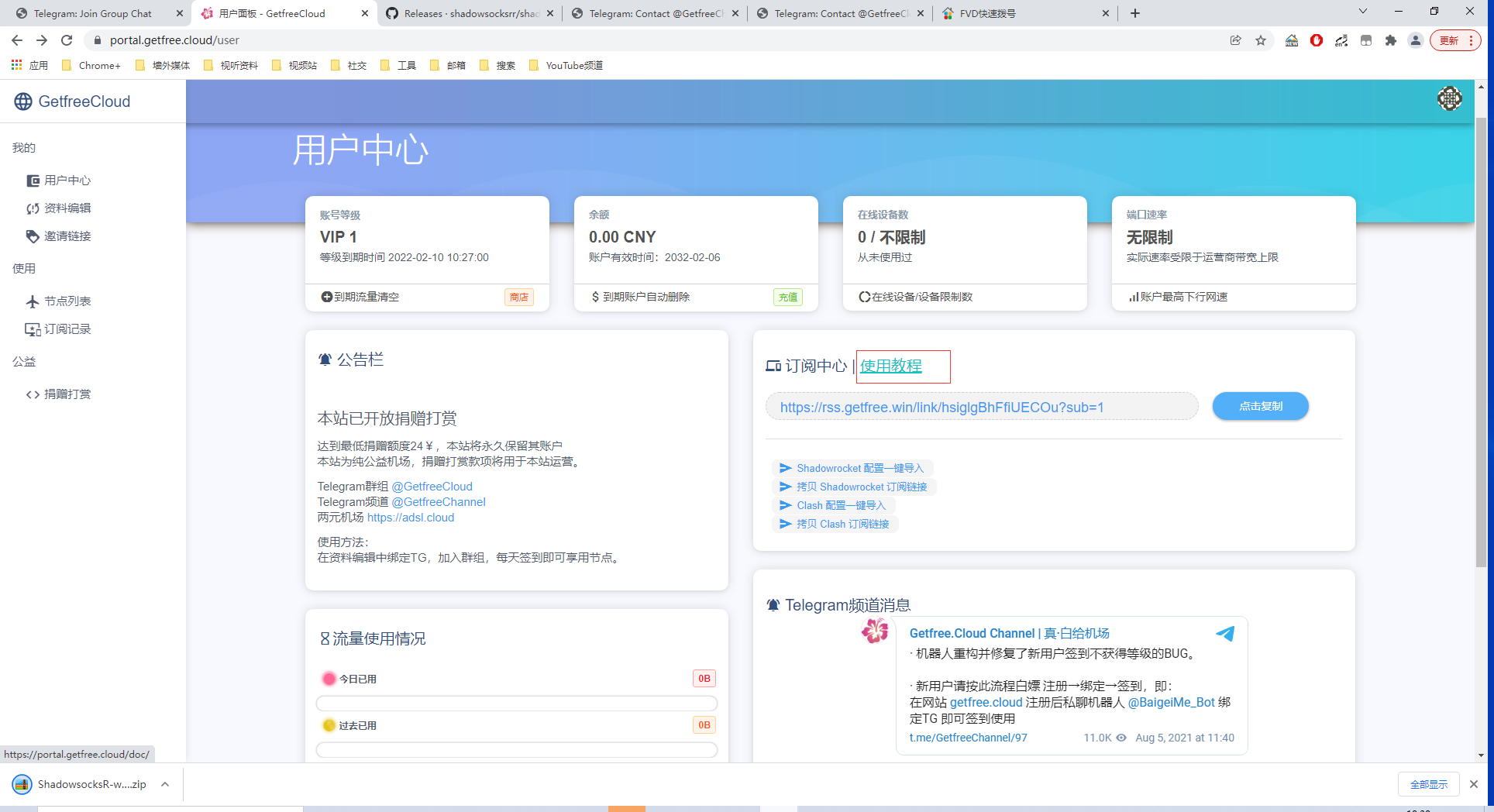Click the @BaigeiMe_Bot mention link

coord(1171,702)
